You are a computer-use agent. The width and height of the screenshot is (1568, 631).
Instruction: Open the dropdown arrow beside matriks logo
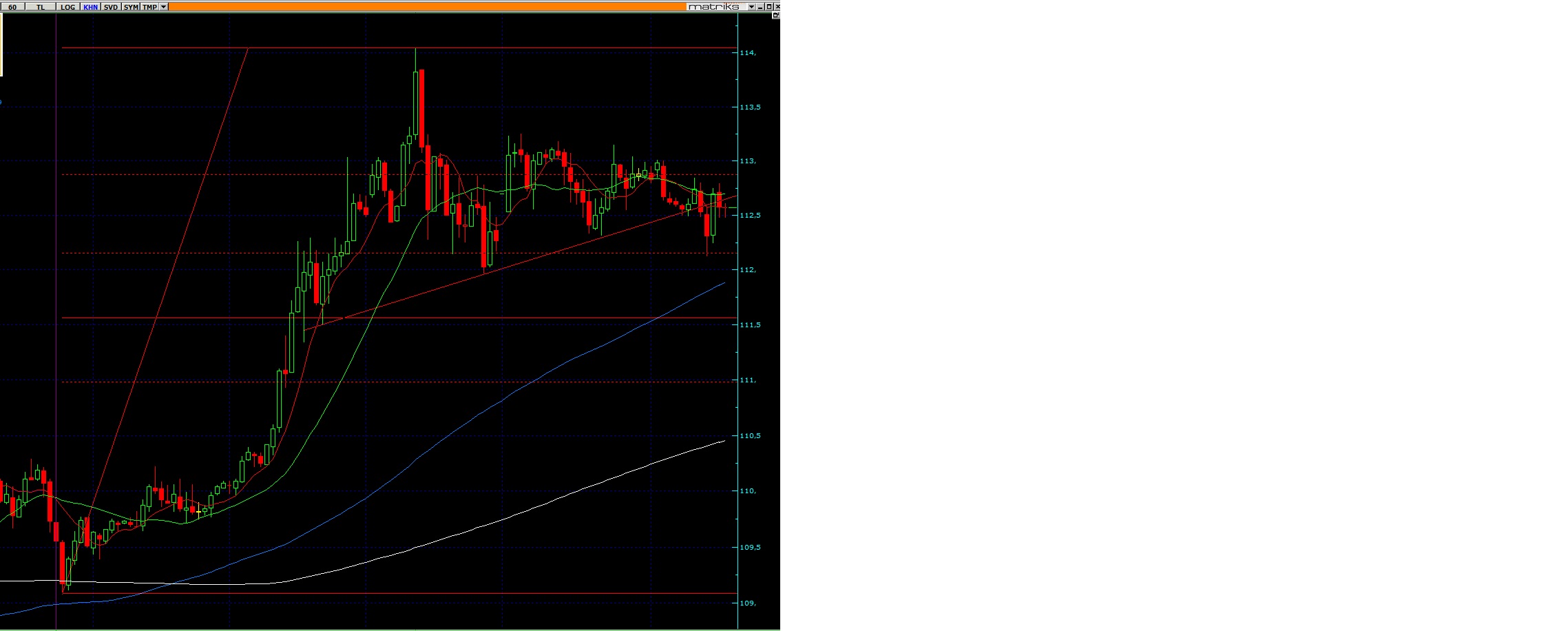pyautogui.click(x=751, y=7)
